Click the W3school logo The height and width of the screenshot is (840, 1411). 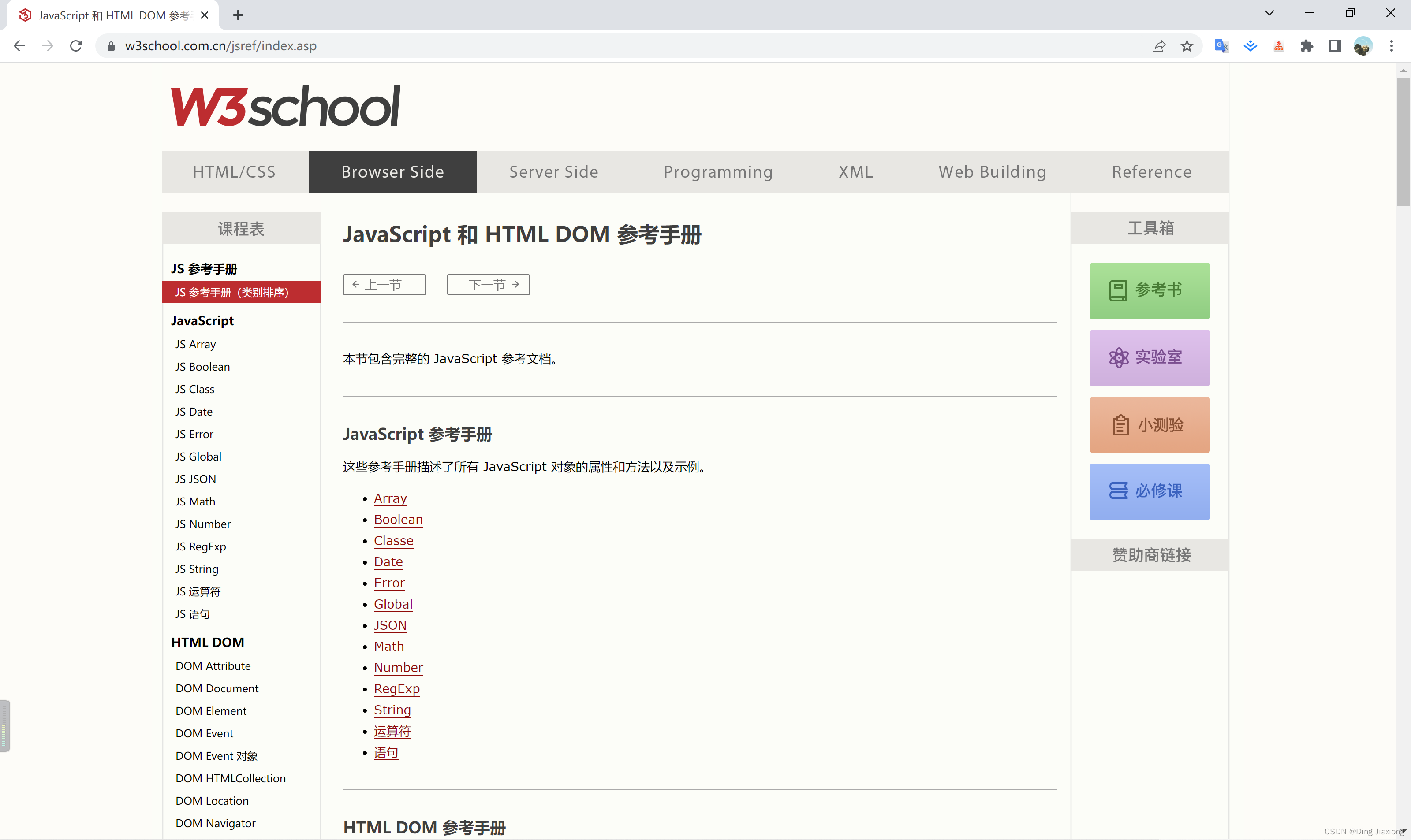pyautogui.click(x=285, y=106)
